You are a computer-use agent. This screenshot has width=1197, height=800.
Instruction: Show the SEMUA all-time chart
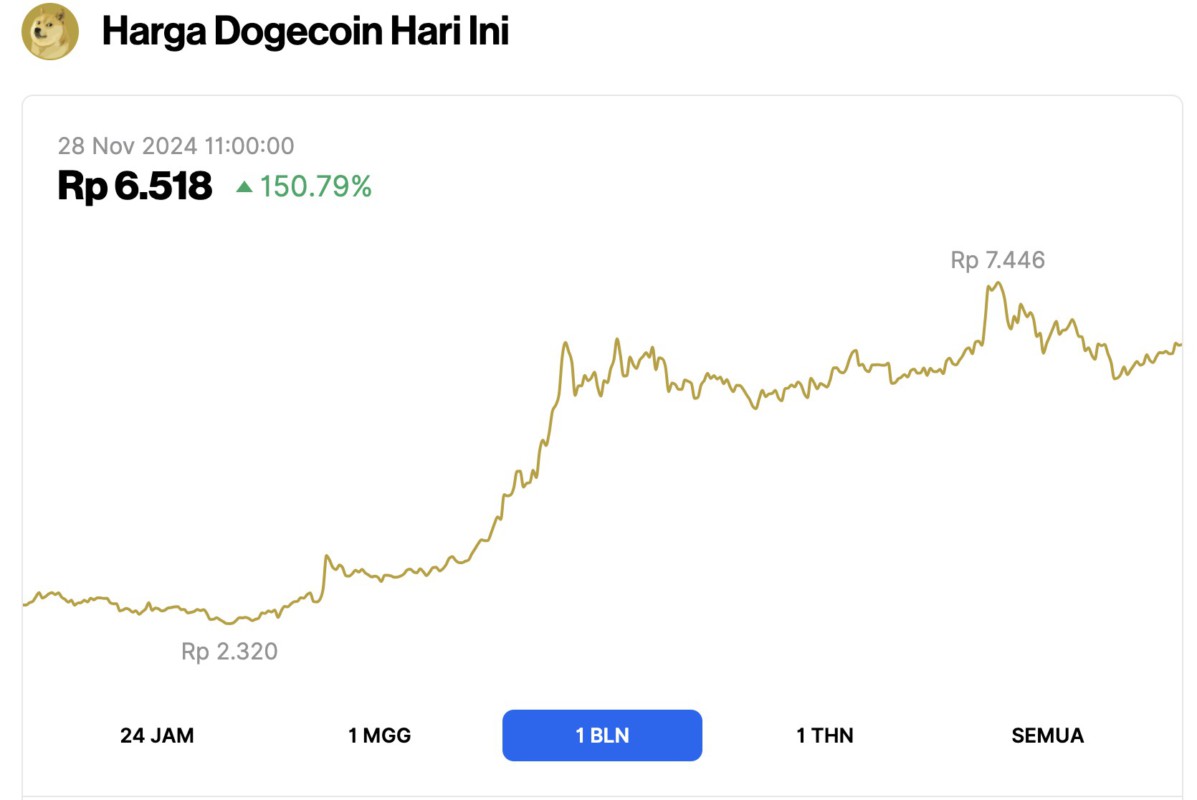[1046, 735]
